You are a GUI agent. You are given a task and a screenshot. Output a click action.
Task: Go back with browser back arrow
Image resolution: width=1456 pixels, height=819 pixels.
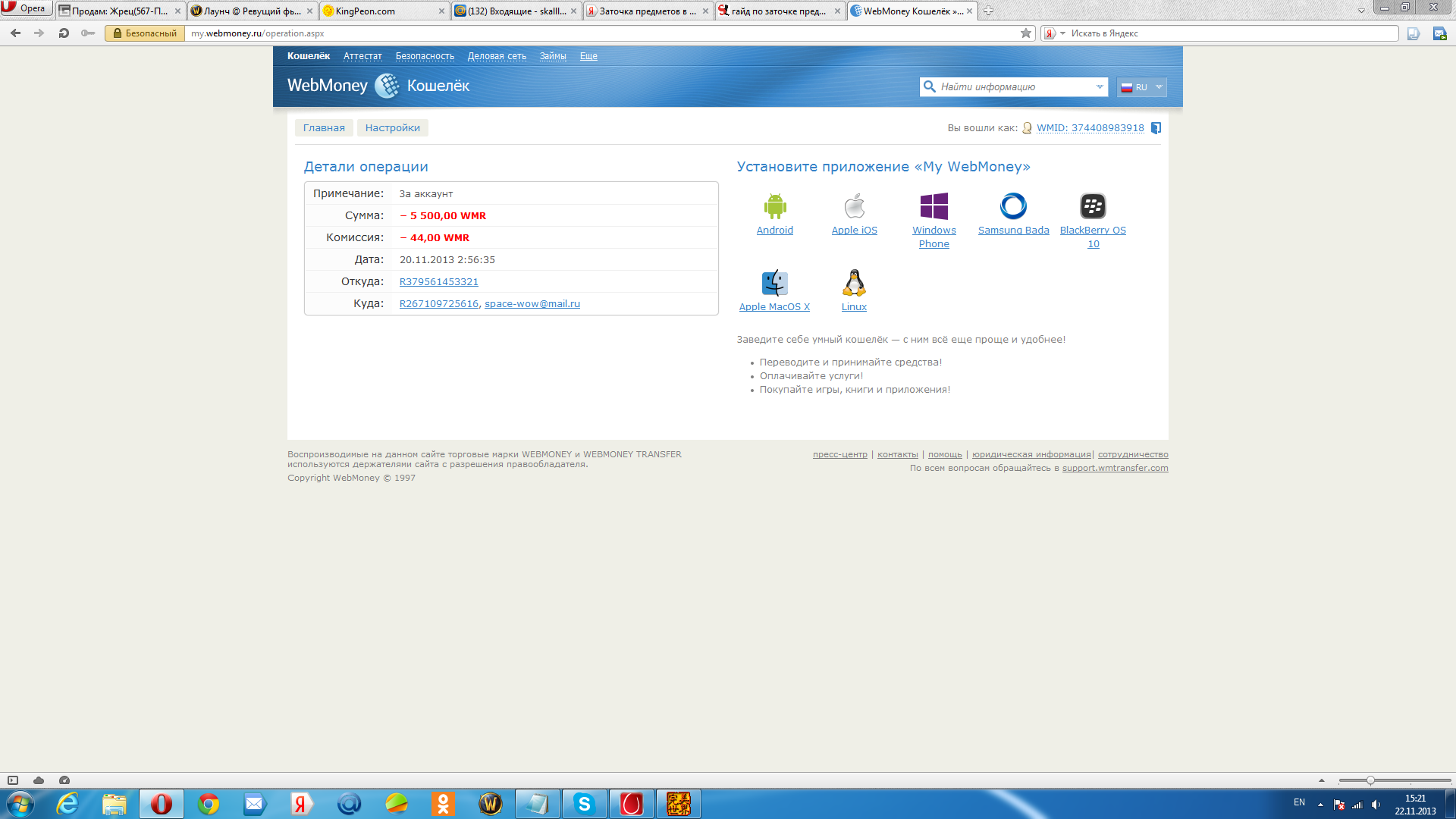(x=16, y=33)
